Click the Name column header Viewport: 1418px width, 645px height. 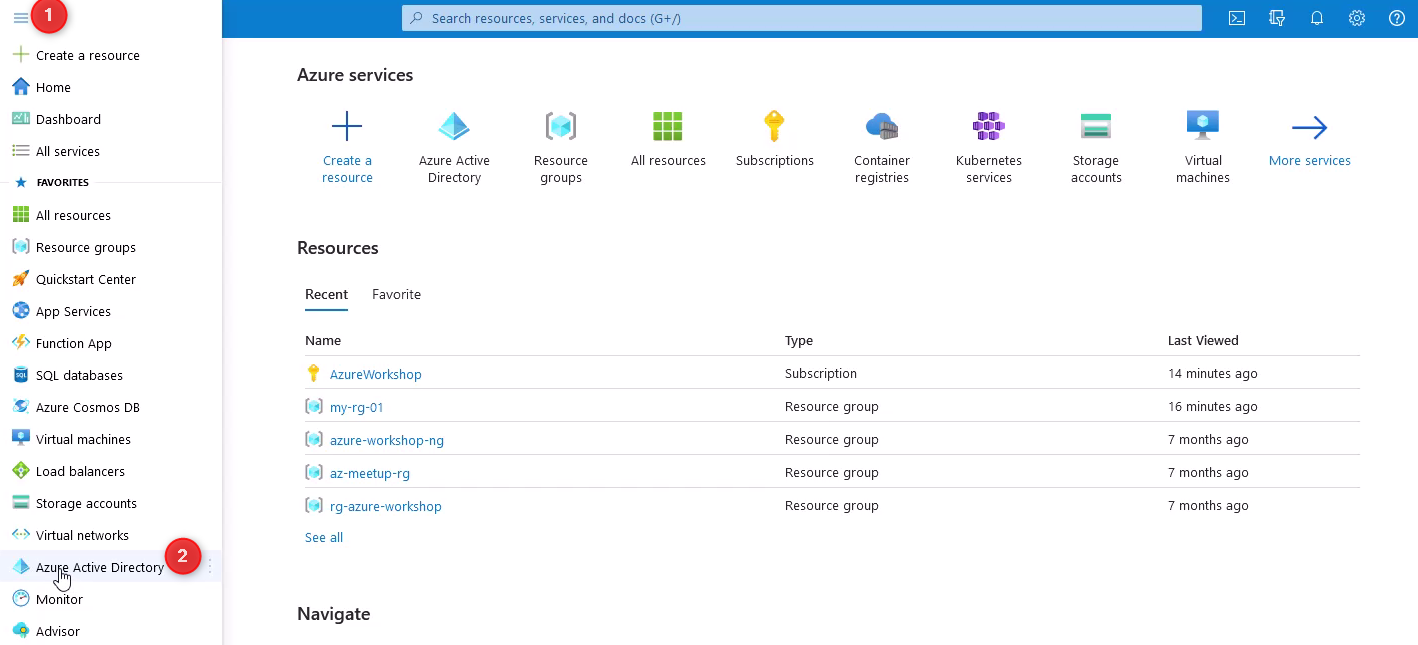[x=323, y=340]
